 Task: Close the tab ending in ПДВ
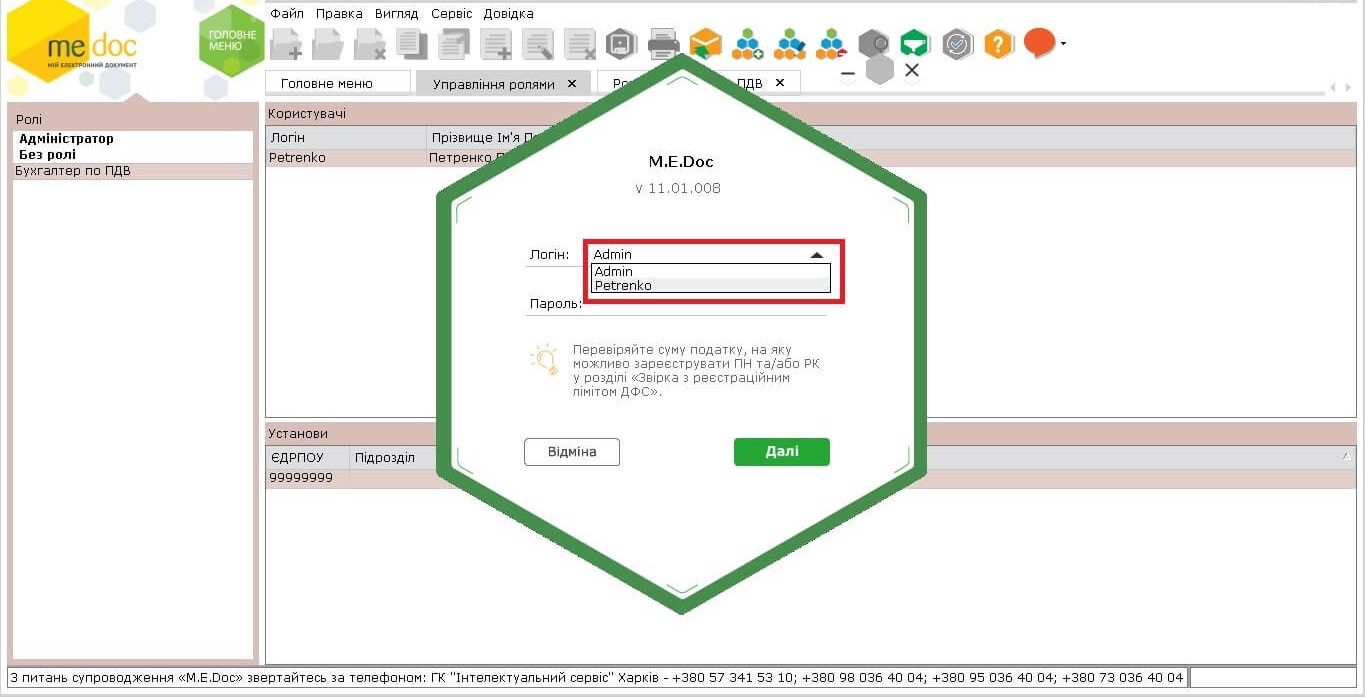[x=780, y=83]
